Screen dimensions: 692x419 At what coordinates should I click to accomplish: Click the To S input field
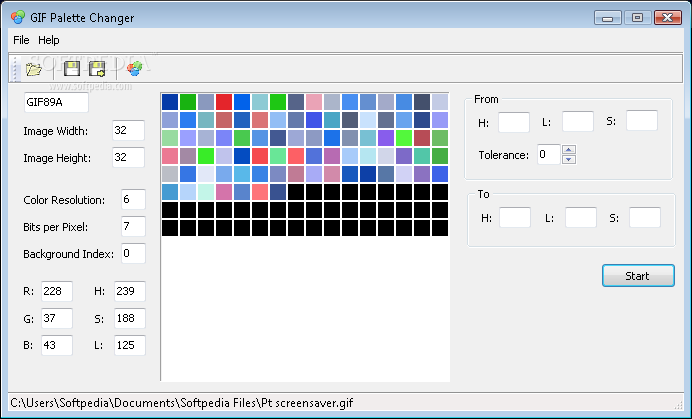click(x=645, y=217)
